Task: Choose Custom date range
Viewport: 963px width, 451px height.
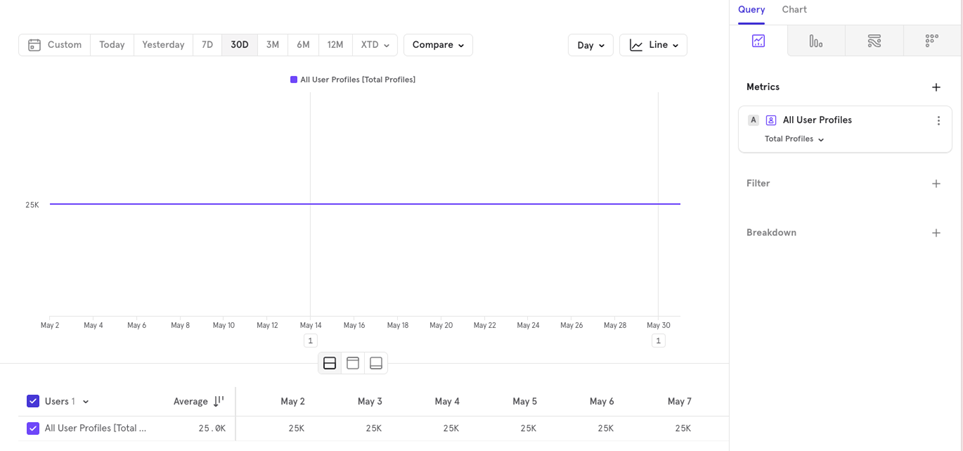Action: click(x=55, y=45)
